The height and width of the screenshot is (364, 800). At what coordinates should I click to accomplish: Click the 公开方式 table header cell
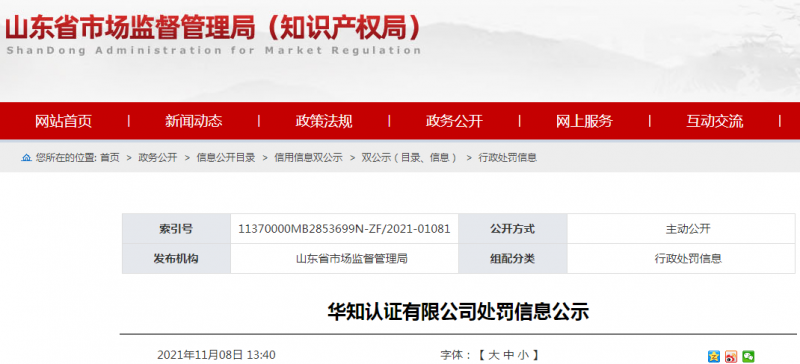(512, 229)
